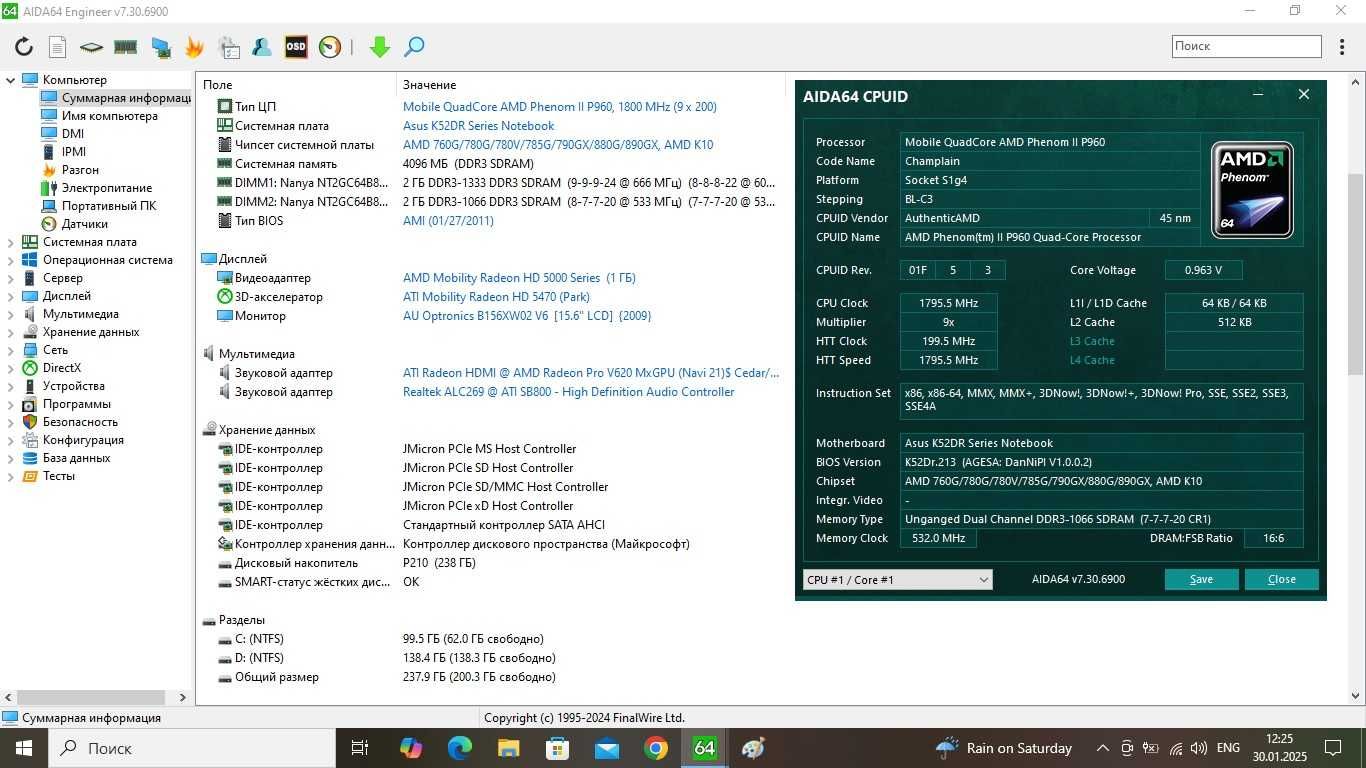Click the magnifier search toolbar icon
The width and height of the screenshot is (1366, 768).
414,46
